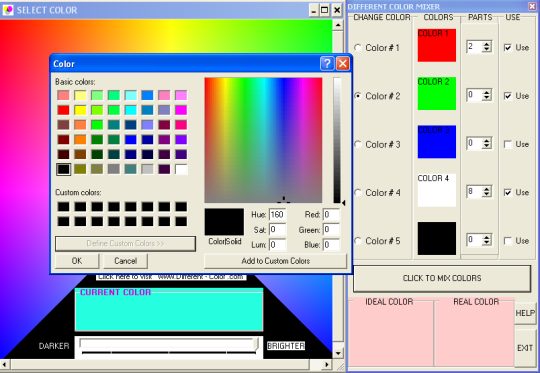Click inside the rainbow color spectrum field
Screen dimensions: 540x373
(x=263, y=140)
